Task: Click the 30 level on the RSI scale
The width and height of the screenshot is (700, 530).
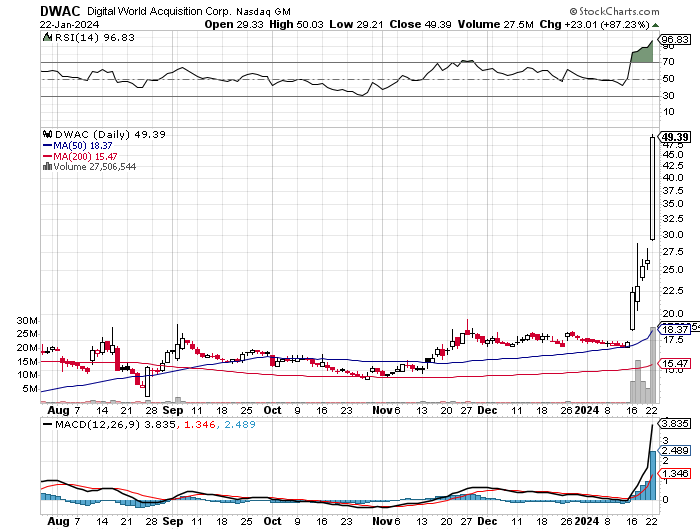Action: 668,96
